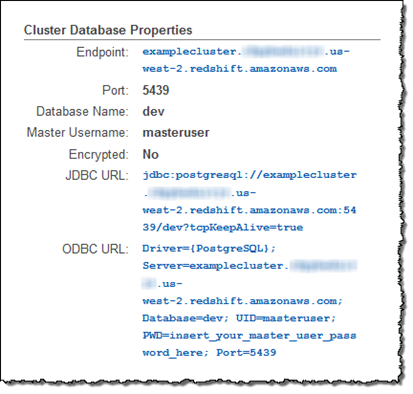Click the Driver={PostgreSQL} ODBC text
Viewport: 413px width, 394px height.
pyautogui.click(x=209, y=249)
